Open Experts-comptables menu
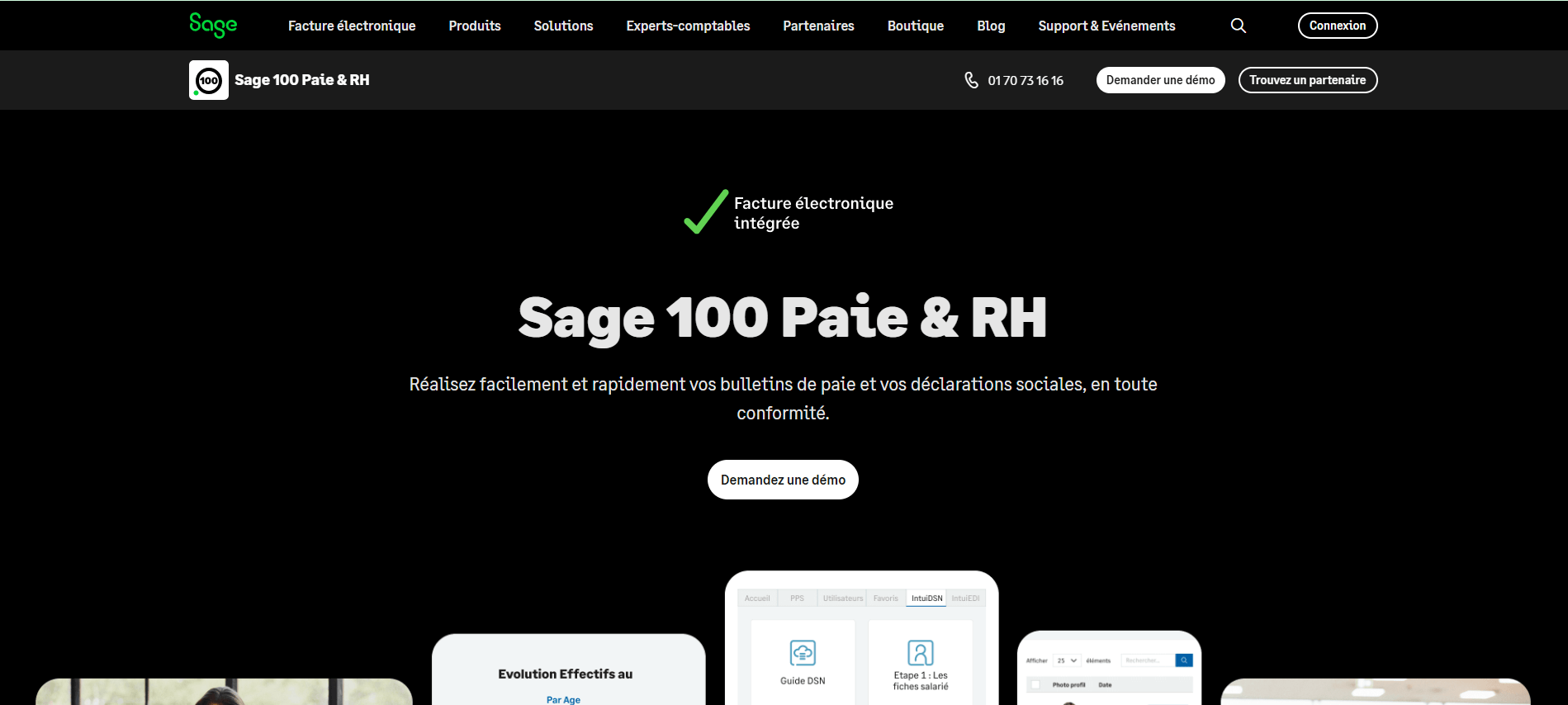 (x=688, y=26)
